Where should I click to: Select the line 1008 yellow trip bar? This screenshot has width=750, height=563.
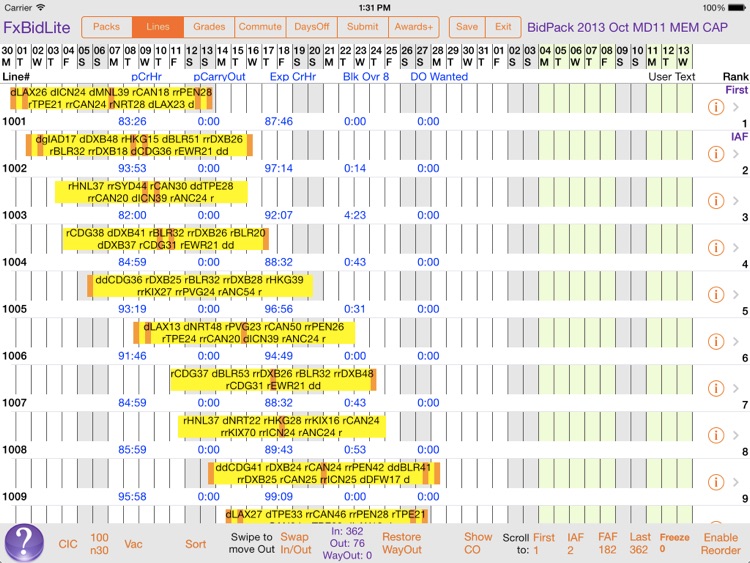point(282,427)
